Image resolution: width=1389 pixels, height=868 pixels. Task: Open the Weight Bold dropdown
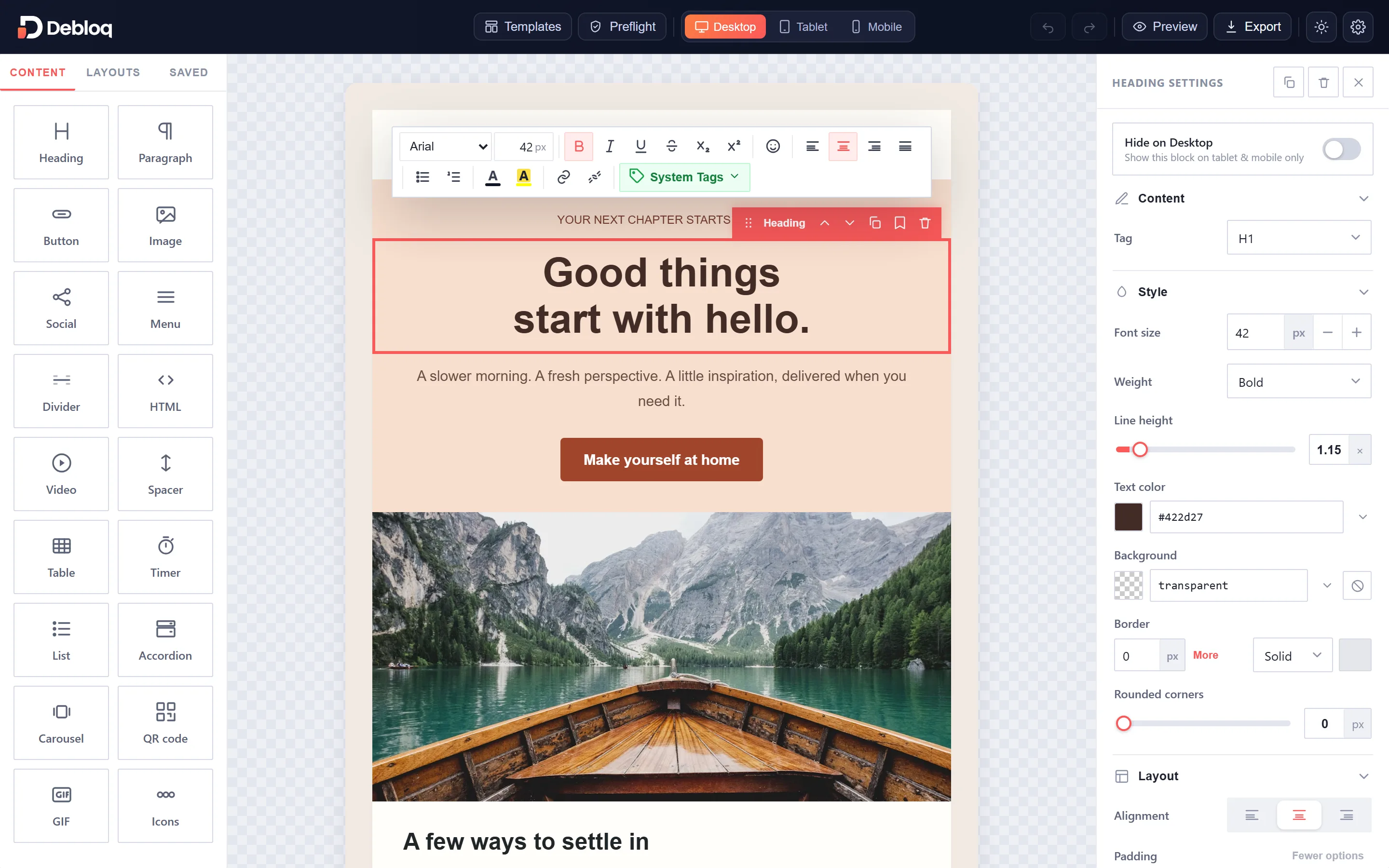[x=1299, y=381]
